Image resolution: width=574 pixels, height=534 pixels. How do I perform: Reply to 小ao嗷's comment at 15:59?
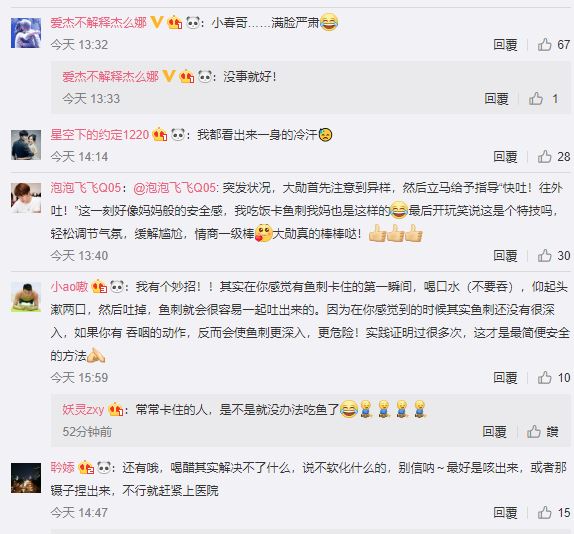[505, 377]
